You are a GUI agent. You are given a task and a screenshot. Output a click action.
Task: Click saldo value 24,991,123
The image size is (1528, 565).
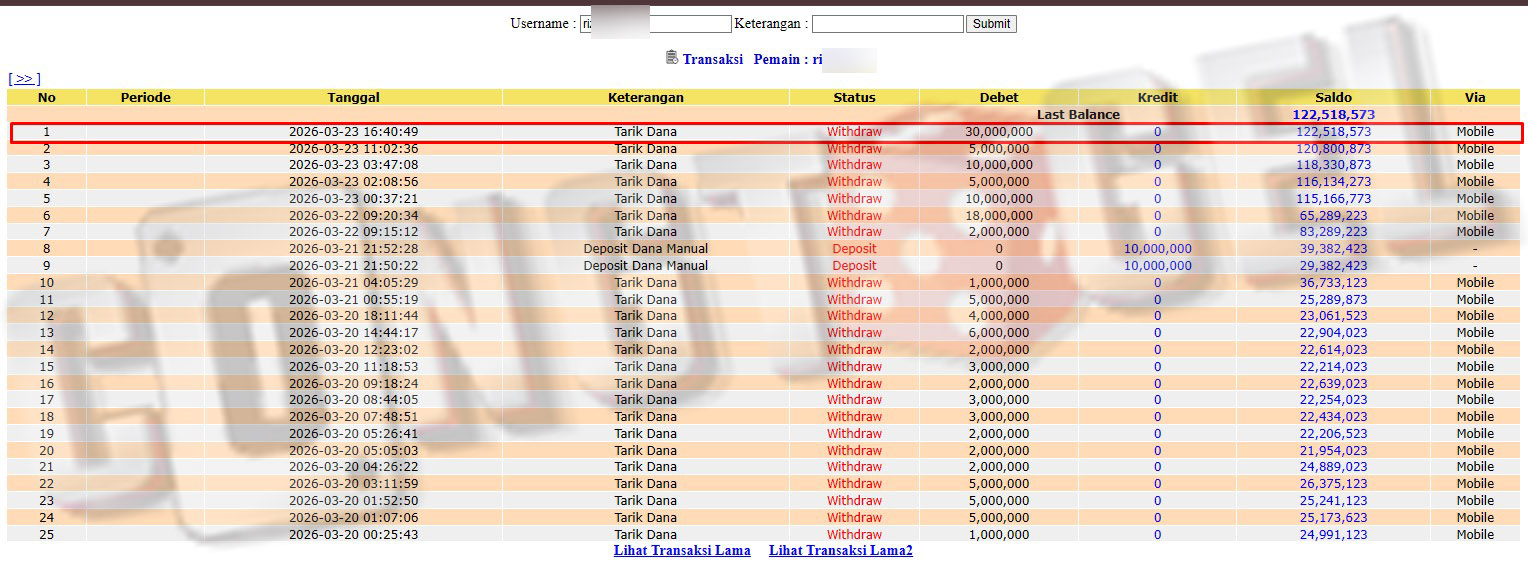[x=1333, y=535]
